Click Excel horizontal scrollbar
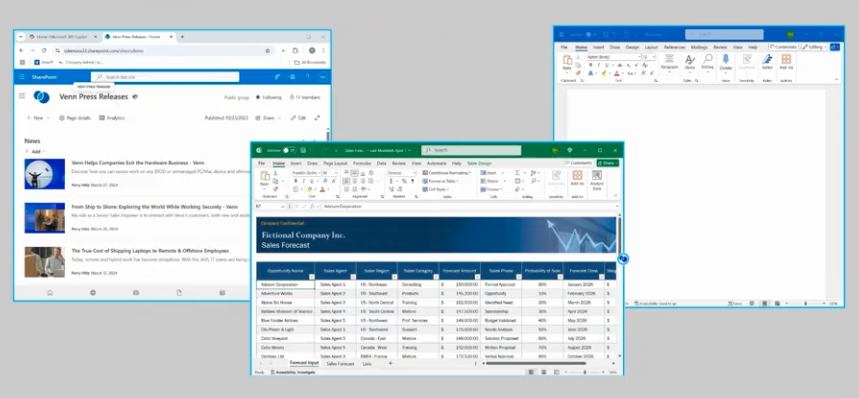The image size is (859, 398). pyautogui.click(x=535, y=363)
